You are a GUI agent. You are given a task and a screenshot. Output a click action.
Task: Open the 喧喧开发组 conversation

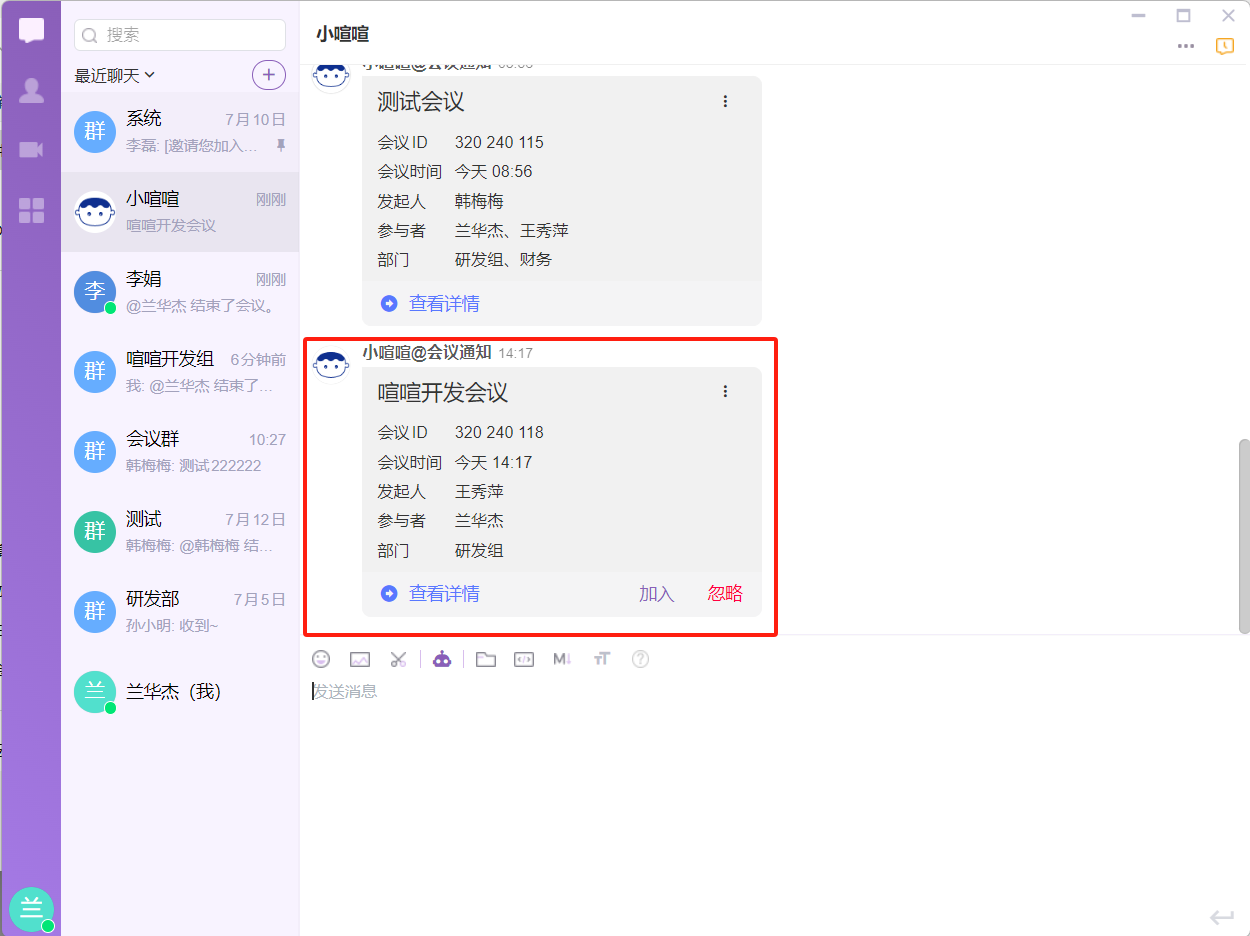(x=180, y=372)
